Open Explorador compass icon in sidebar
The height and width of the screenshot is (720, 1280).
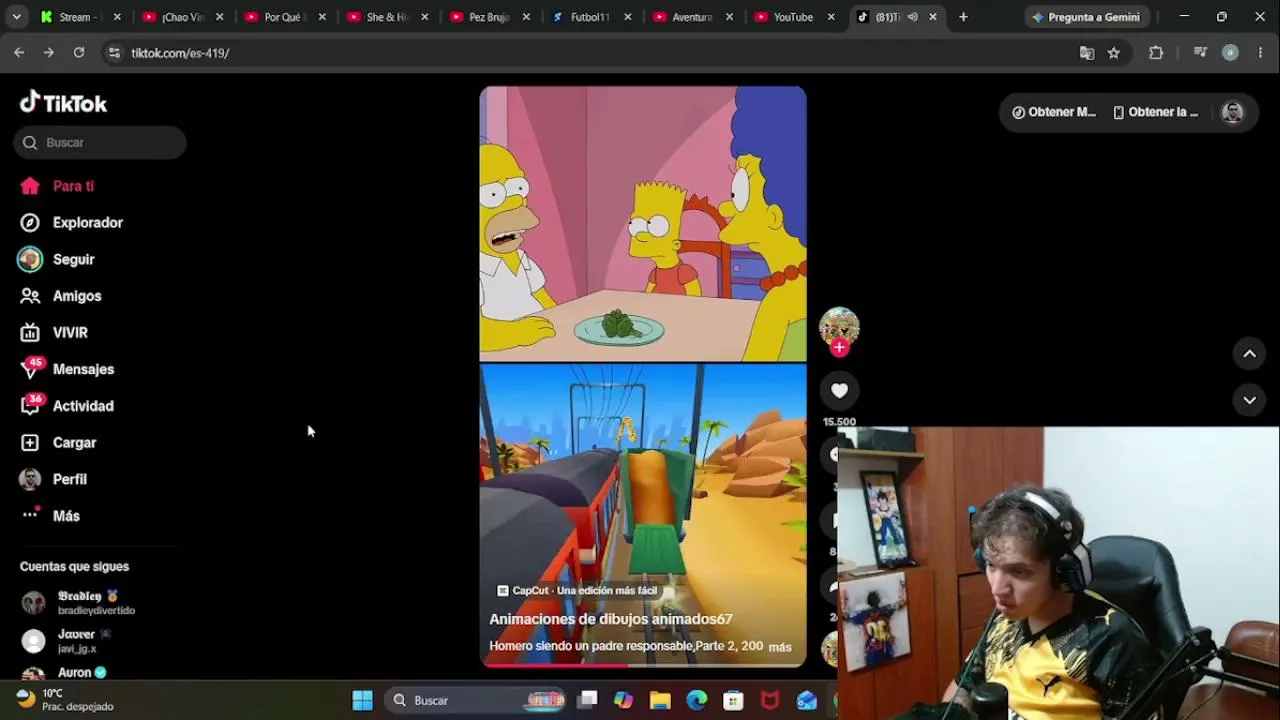point(30,223)
